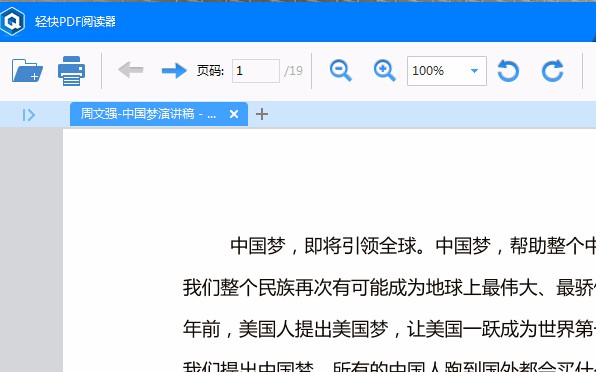
Task: Go to previous page with the left arrow
Action: tap(130, 70)
